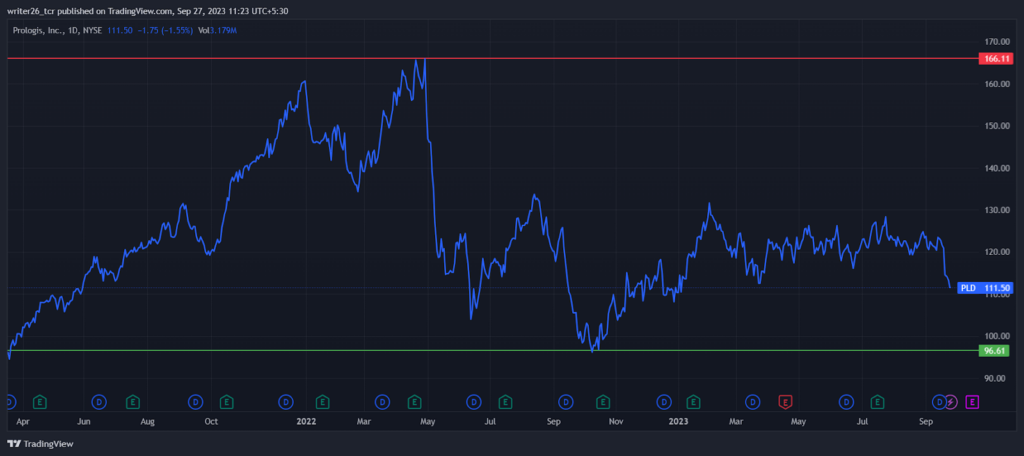
Task: Click the red 166.11 price label
Action: tap(995, 59)
